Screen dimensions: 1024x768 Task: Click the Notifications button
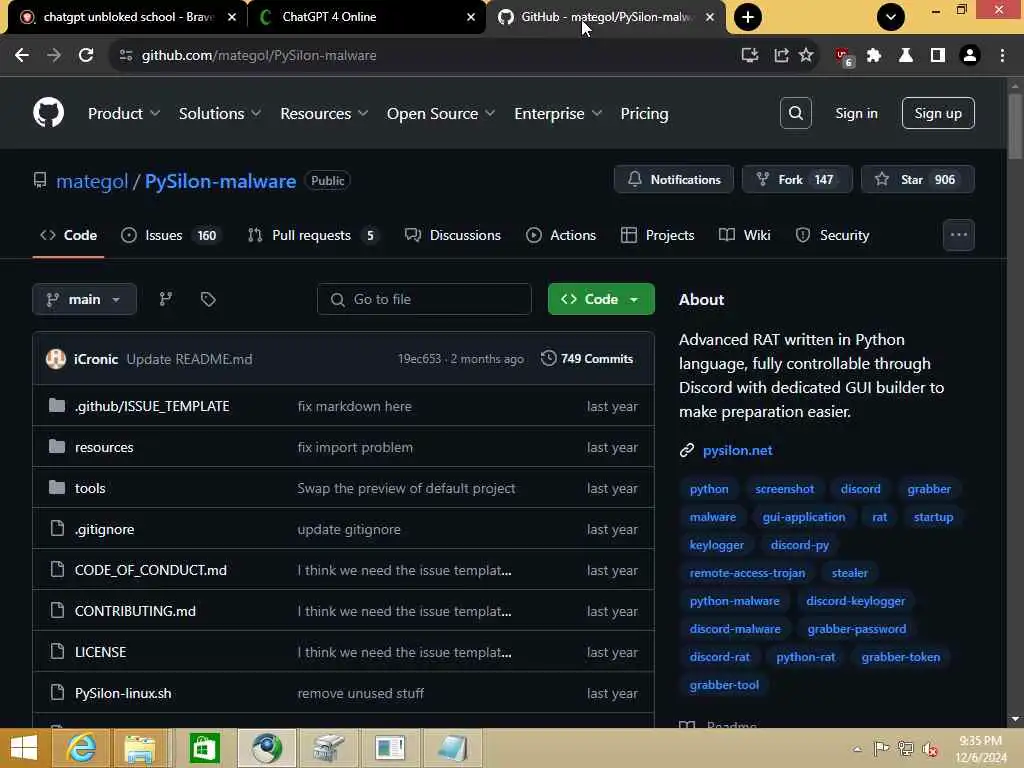673,180
